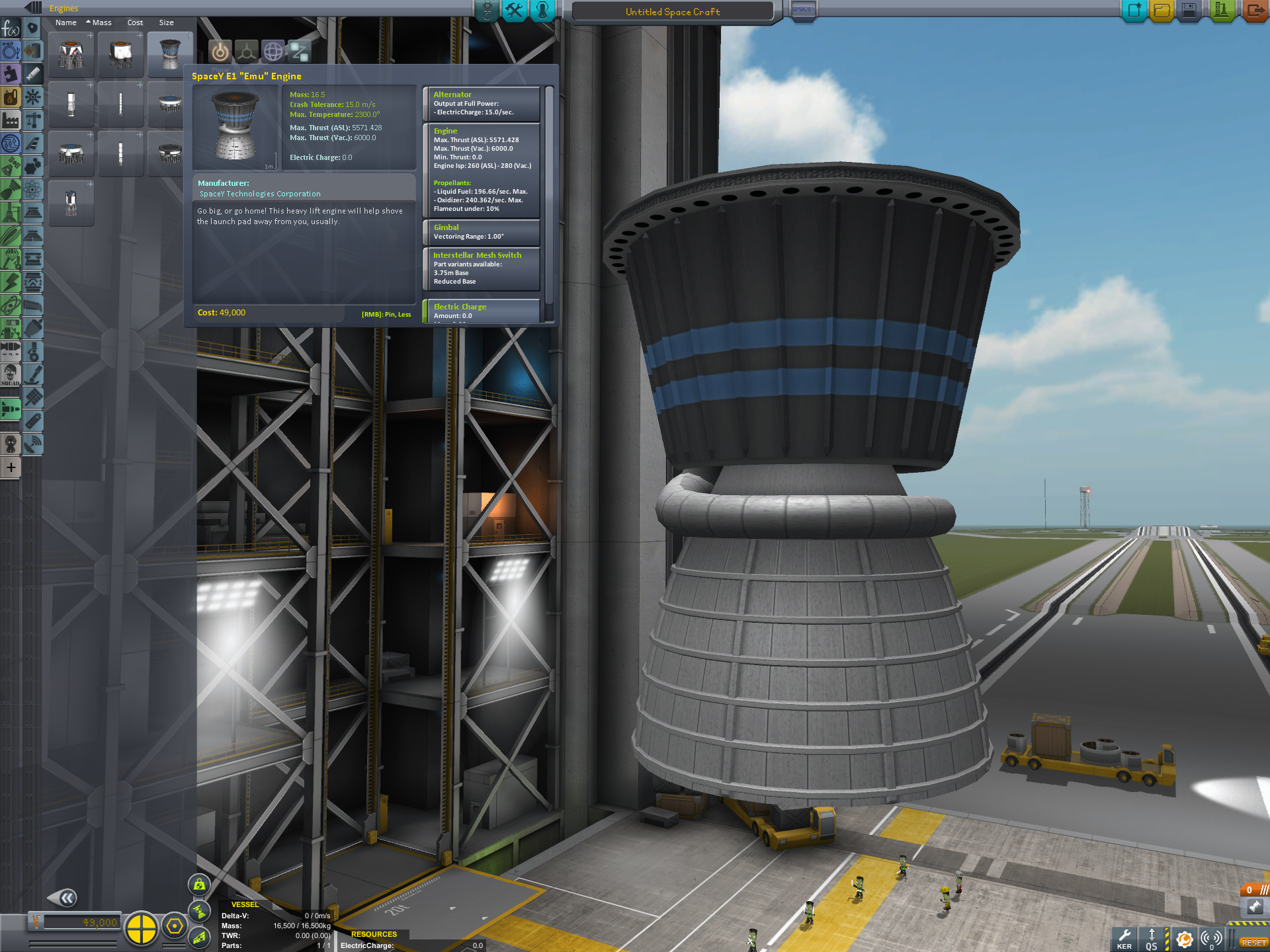Select the Pods category icon

click(x=32, y=28)
